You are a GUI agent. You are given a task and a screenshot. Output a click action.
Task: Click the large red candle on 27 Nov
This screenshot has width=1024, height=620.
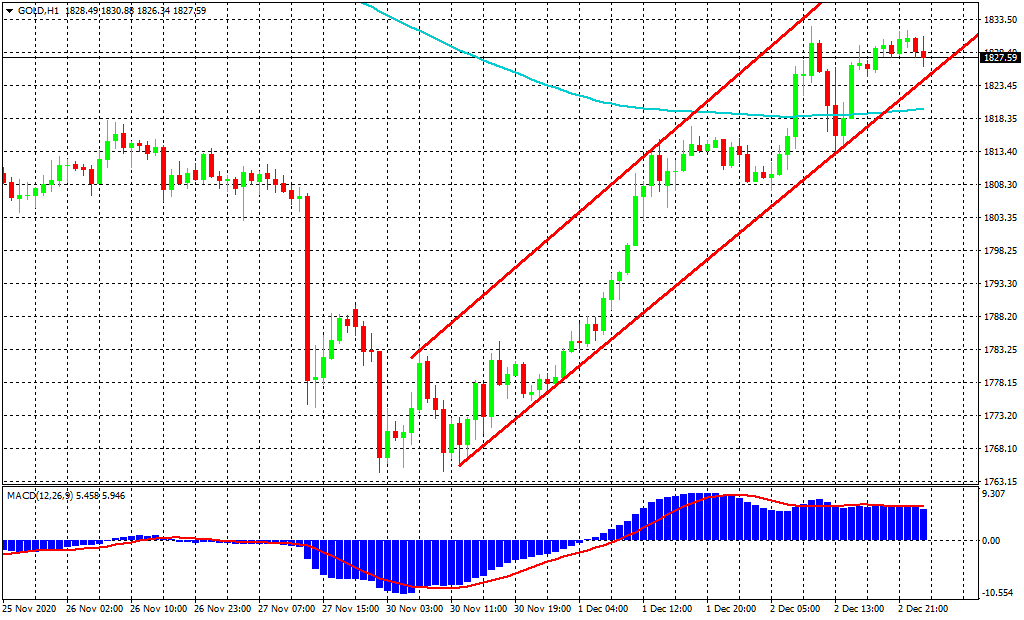pos(307,288)
